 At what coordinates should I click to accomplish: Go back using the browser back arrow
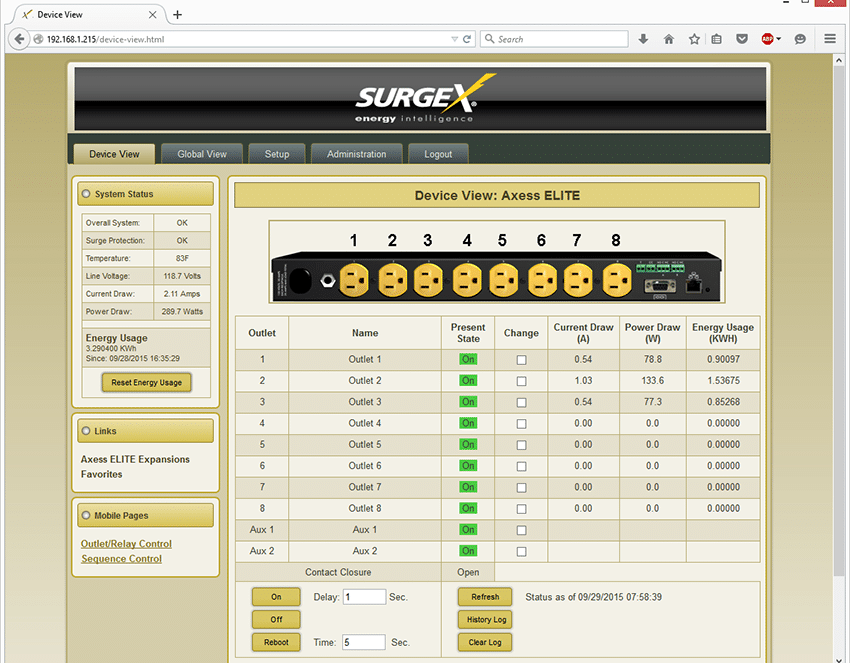19,39
